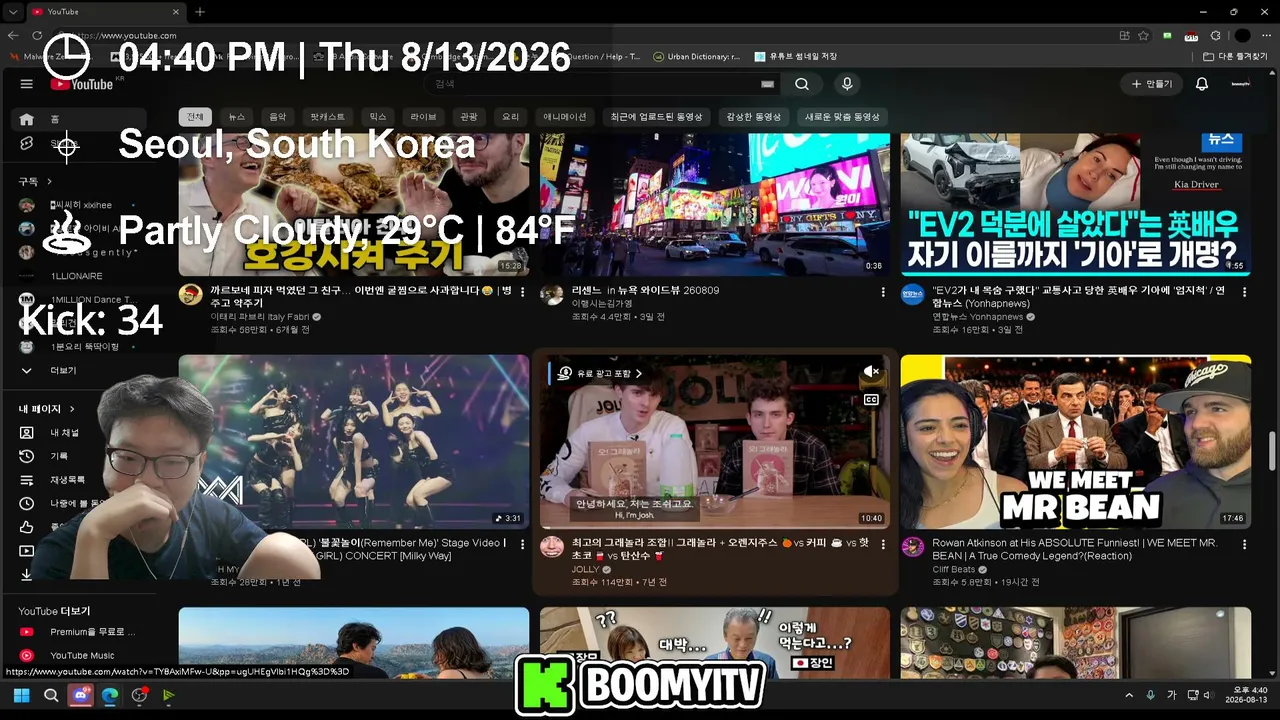Select the 라이브 filter chip
The width and height of the screenshot is (1280, 720).
[x=424, y=117]
